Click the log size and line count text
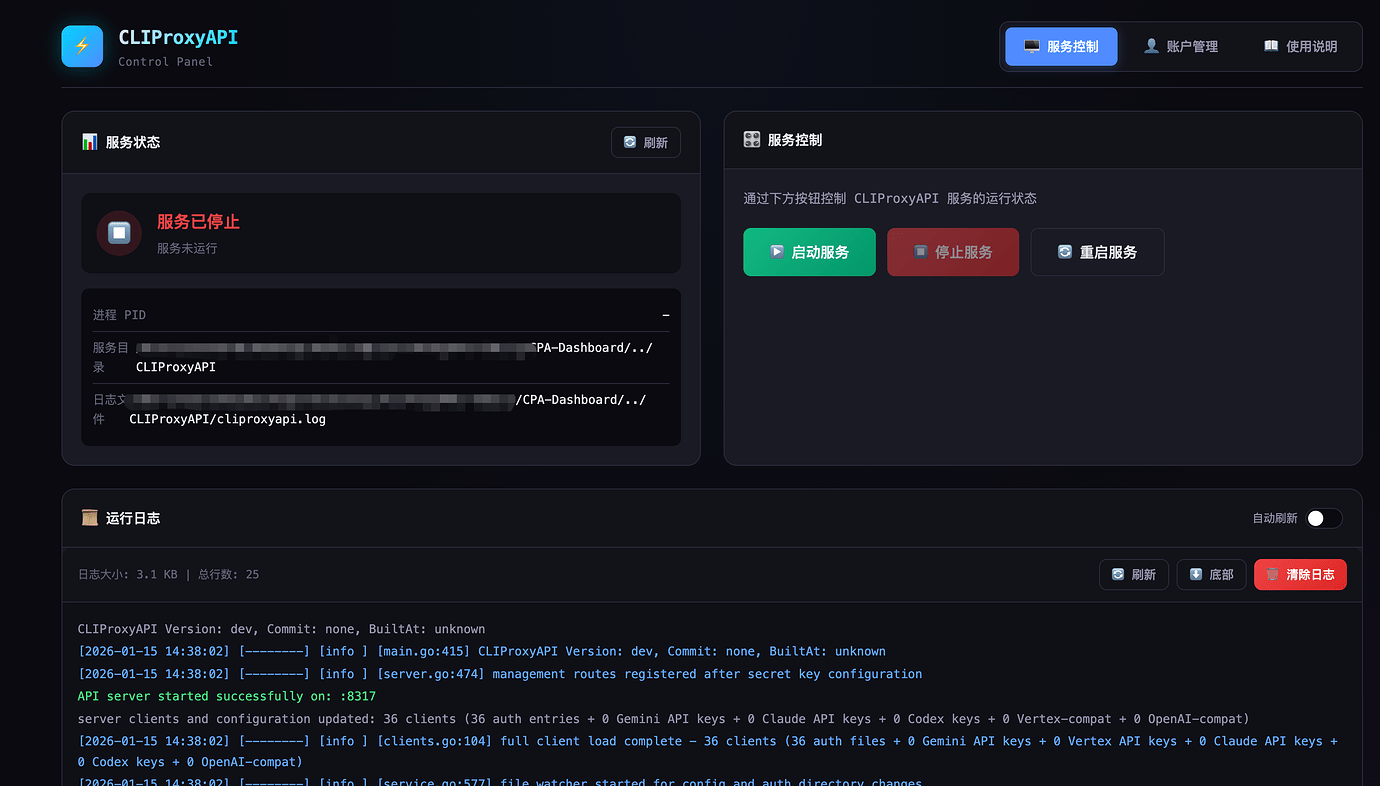The width and height of the screenshot is (1380, 786). click(169, 574)
